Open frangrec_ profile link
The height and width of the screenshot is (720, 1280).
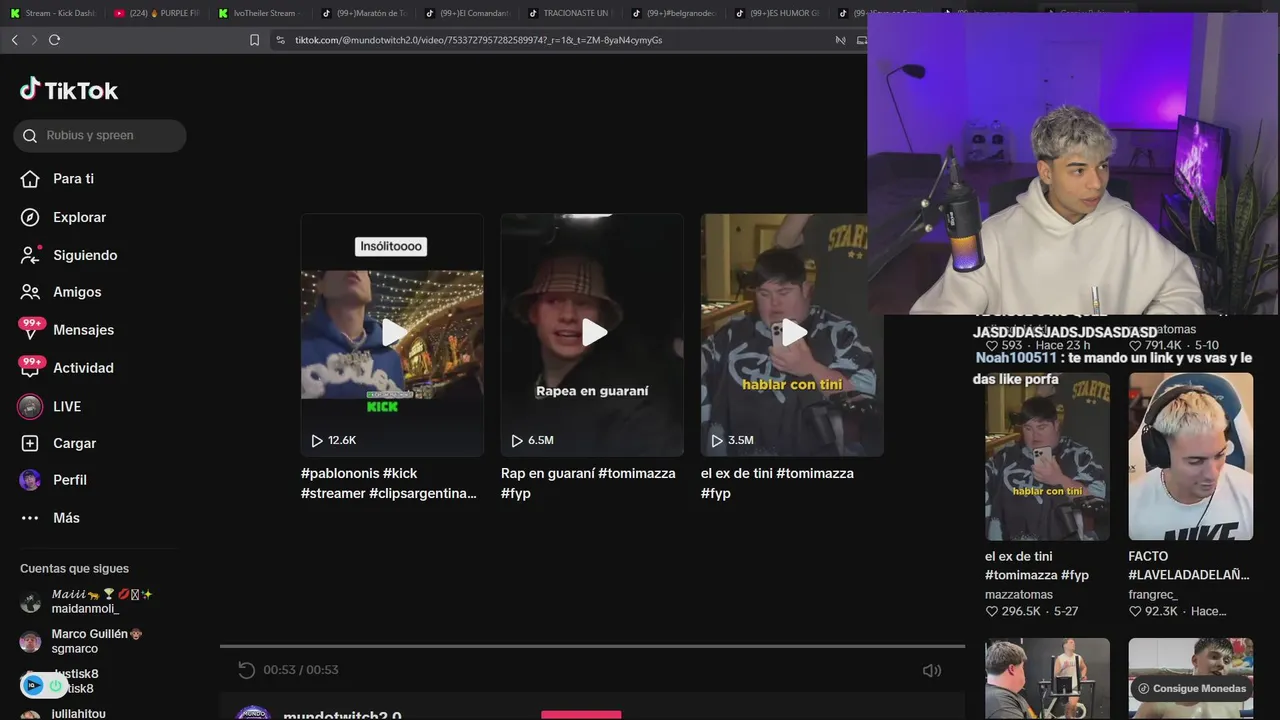1153,594
